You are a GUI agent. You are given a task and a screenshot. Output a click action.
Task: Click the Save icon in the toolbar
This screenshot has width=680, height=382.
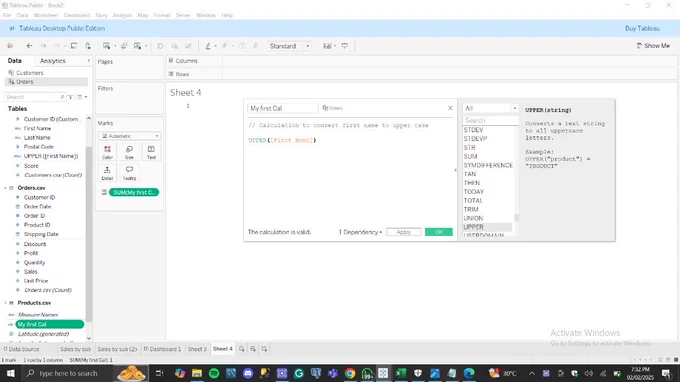pyautogui.click(x=74, y=46)
